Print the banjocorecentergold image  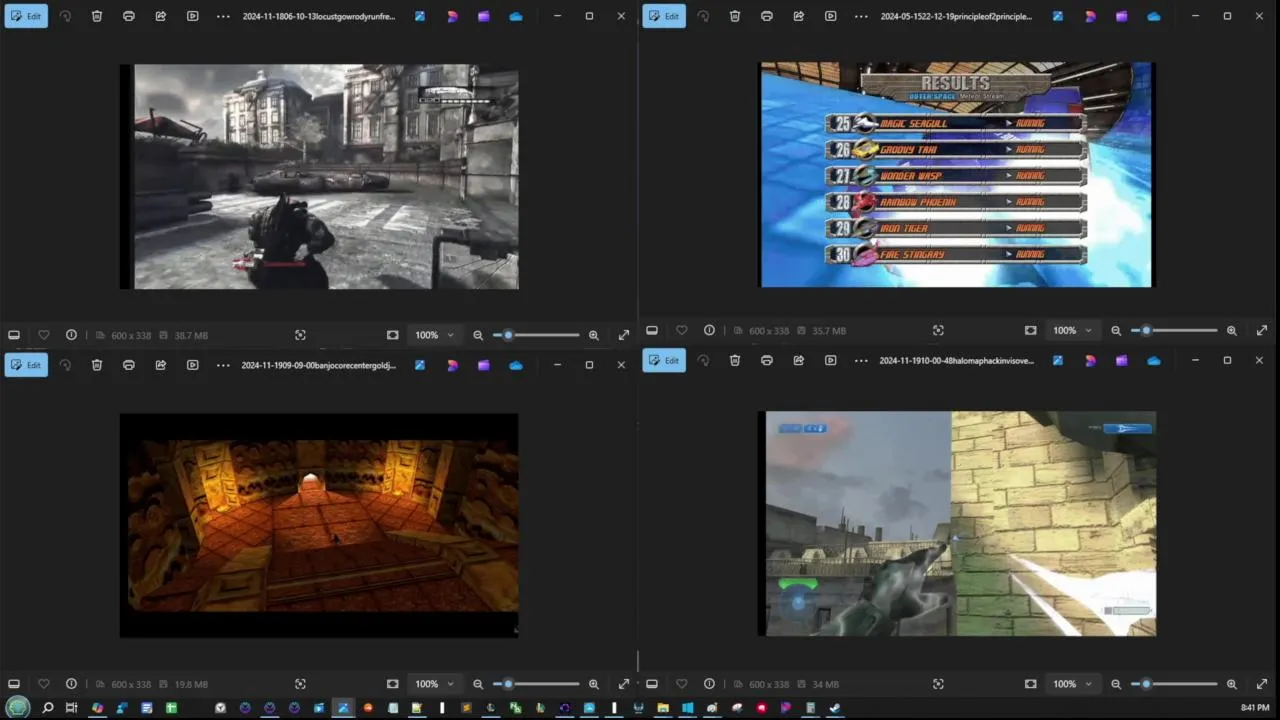129,365
